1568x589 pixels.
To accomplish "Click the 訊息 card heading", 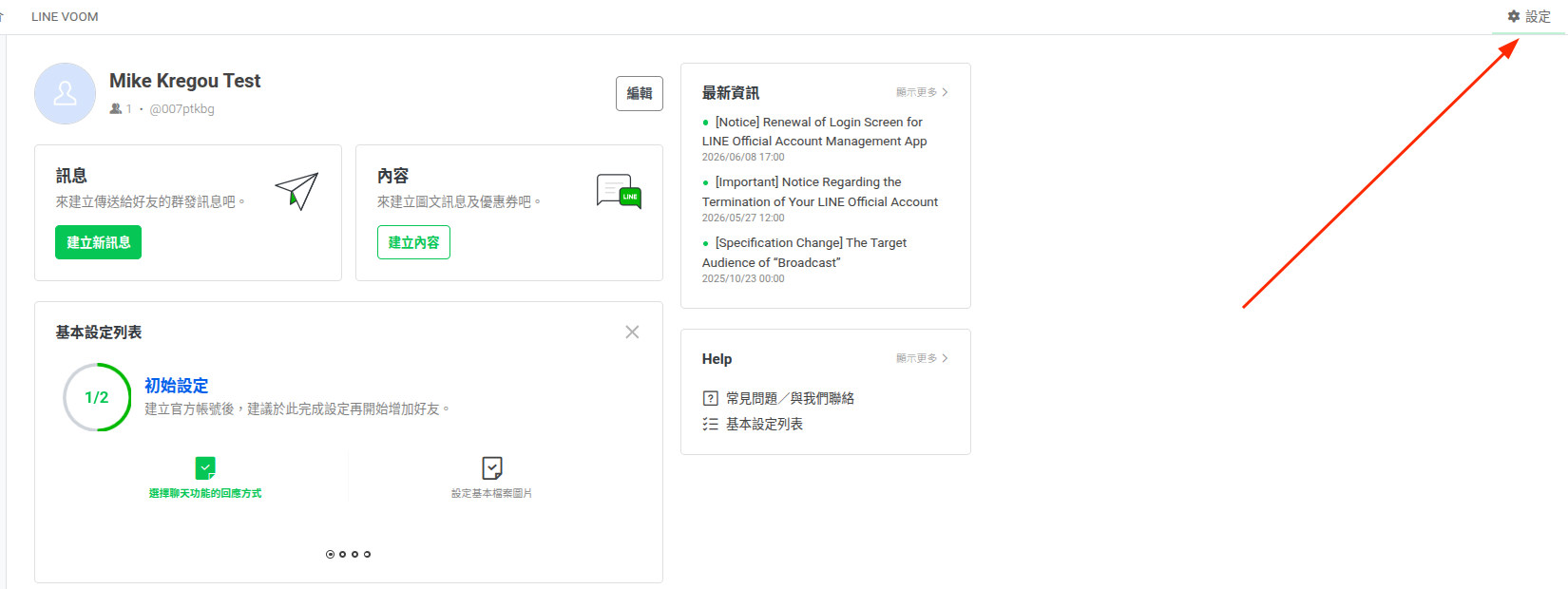I will pyautogui.click(x=71, y=176).
